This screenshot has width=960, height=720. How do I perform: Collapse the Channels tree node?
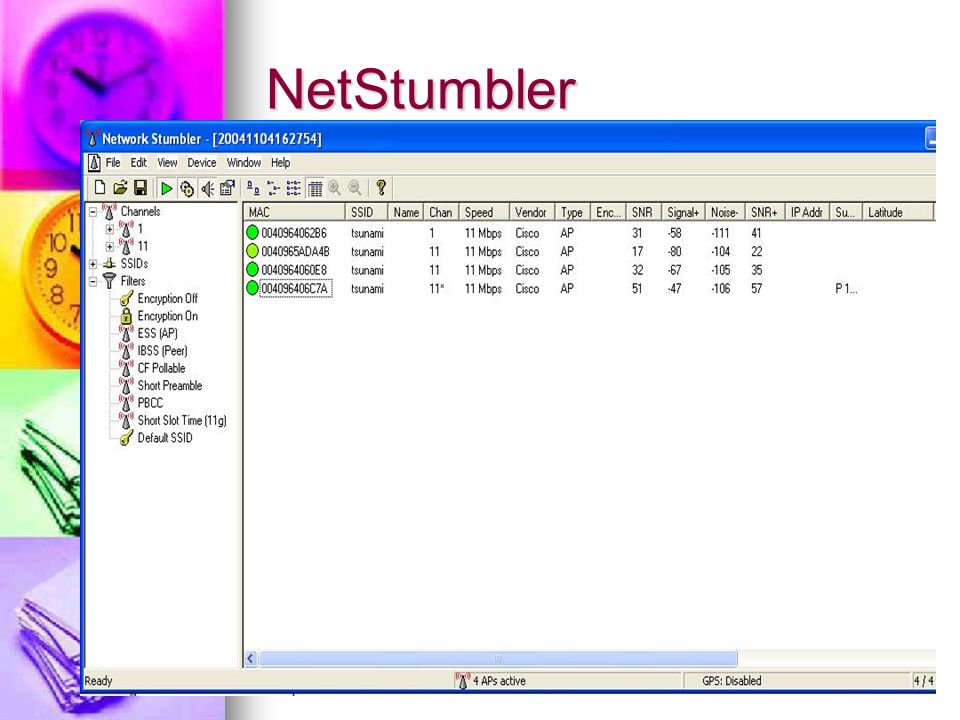click(x=92, y=212)
